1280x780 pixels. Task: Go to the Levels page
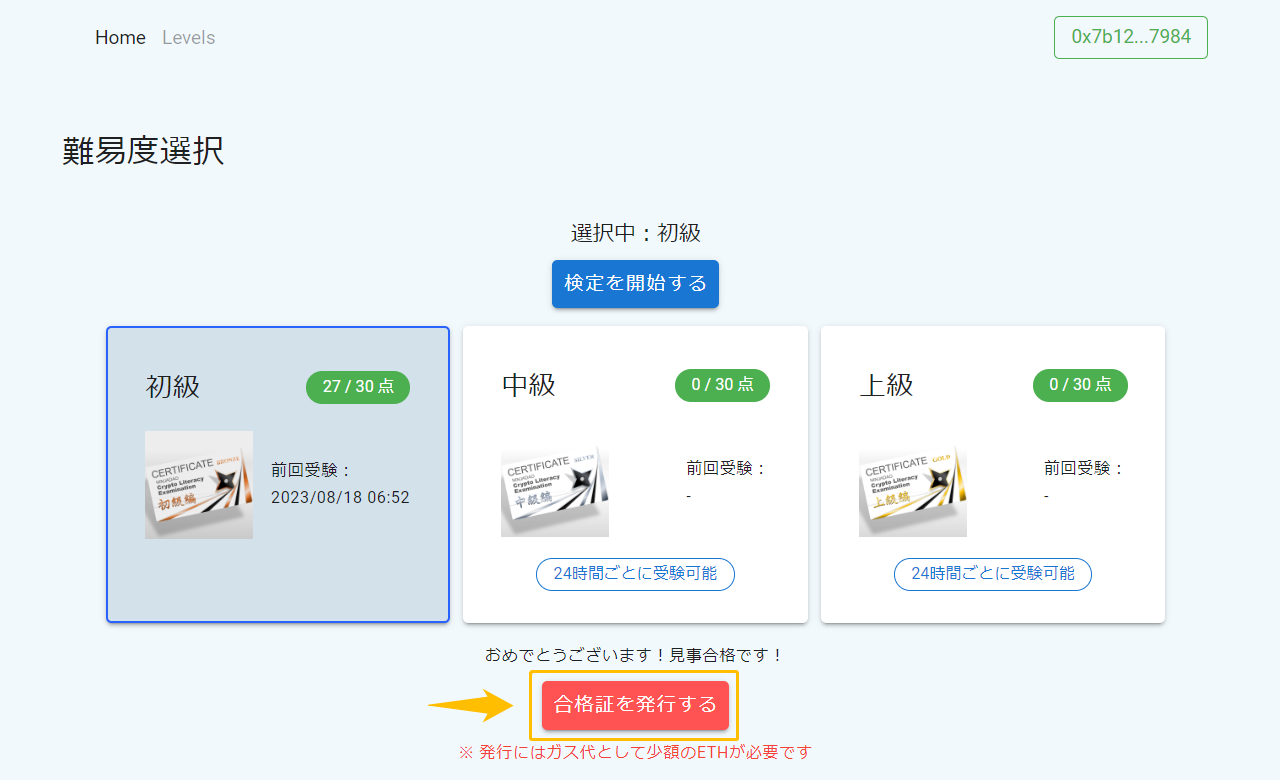(x=188, y=38)
